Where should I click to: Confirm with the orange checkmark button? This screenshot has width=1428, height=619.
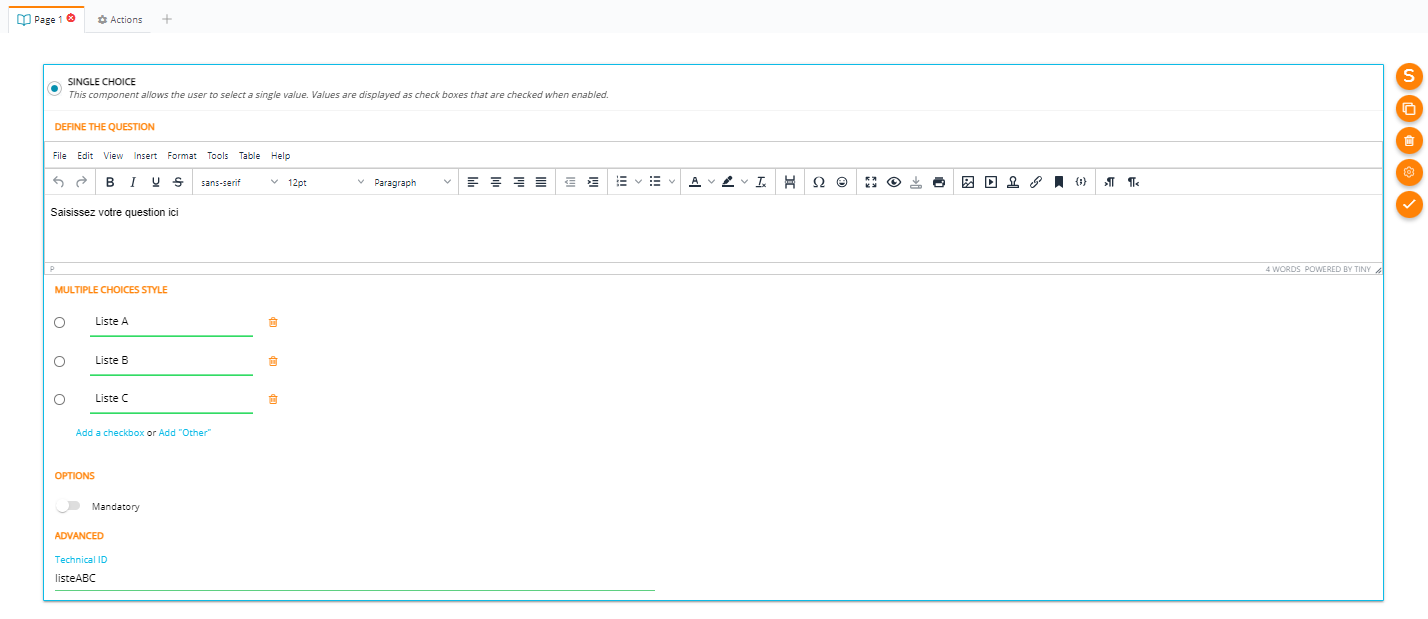(x=1408, y=204)
